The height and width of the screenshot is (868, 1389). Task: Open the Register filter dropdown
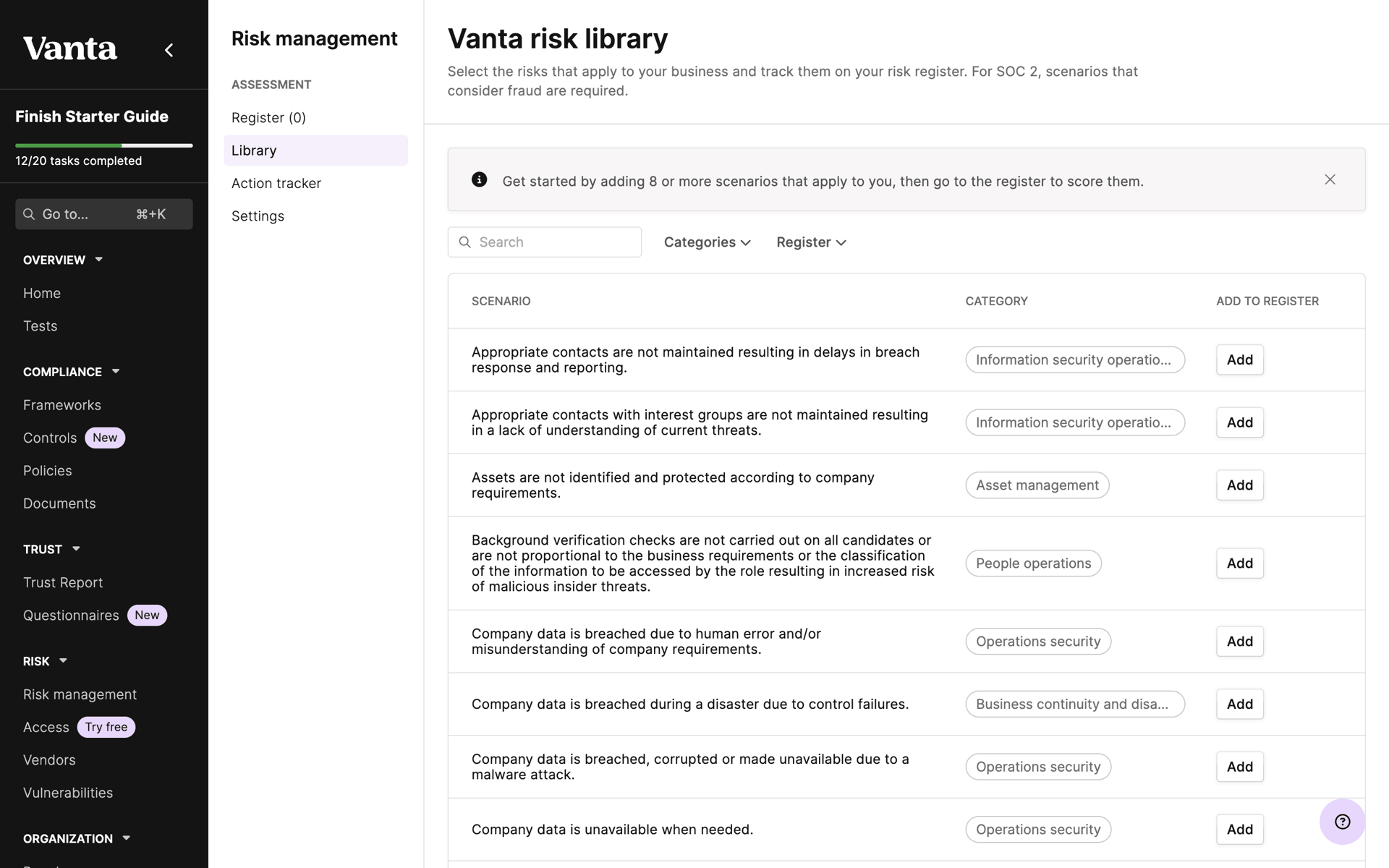tap(811, 242)
